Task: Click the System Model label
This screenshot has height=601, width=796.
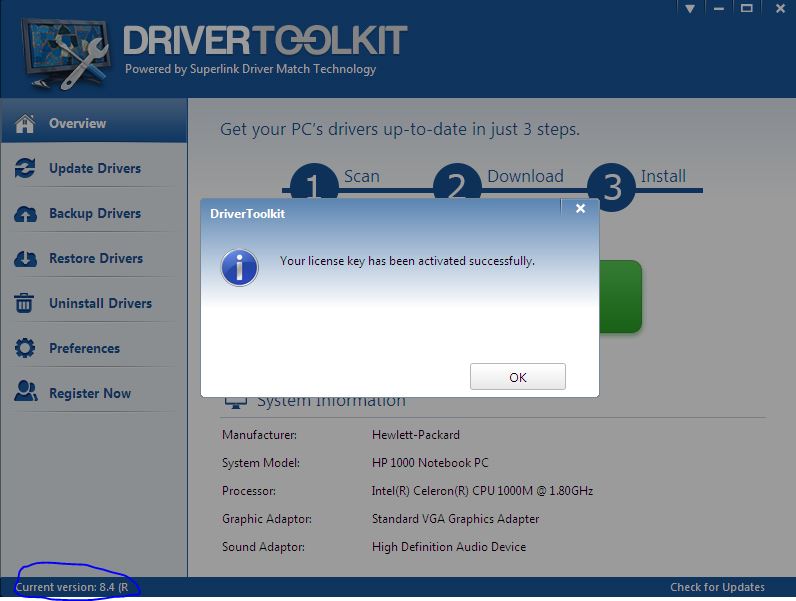Action: 261,462
